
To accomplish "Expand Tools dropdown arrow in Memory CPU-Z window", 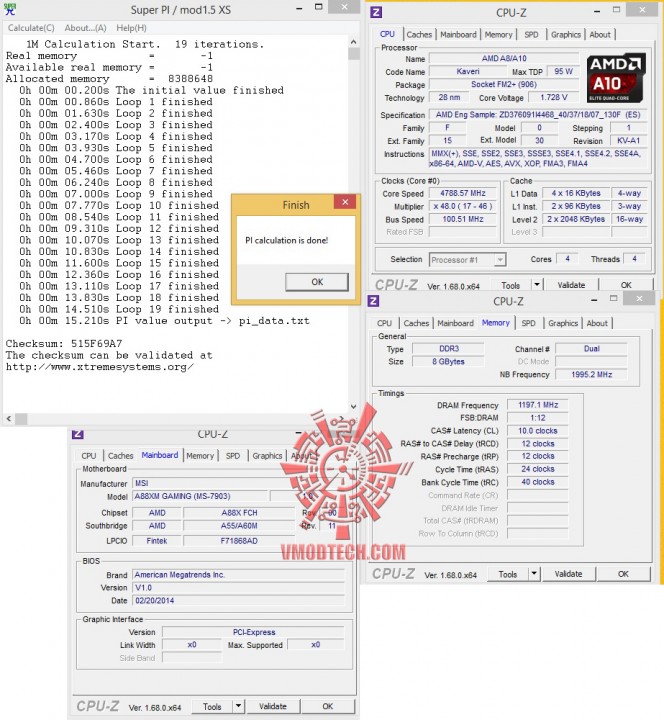I will [x=534, y=574].
